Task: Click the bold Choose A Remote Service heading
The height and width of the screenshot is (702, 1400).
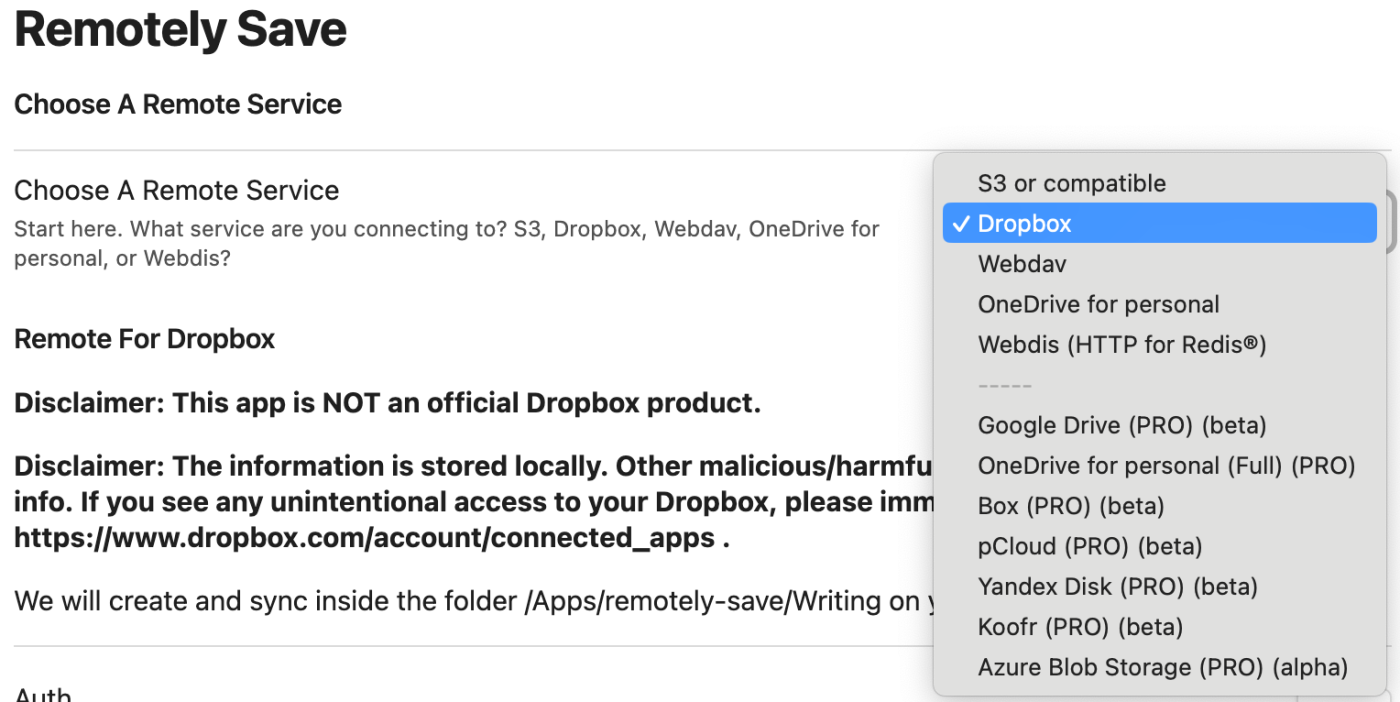Action: [x=178, y=104]
